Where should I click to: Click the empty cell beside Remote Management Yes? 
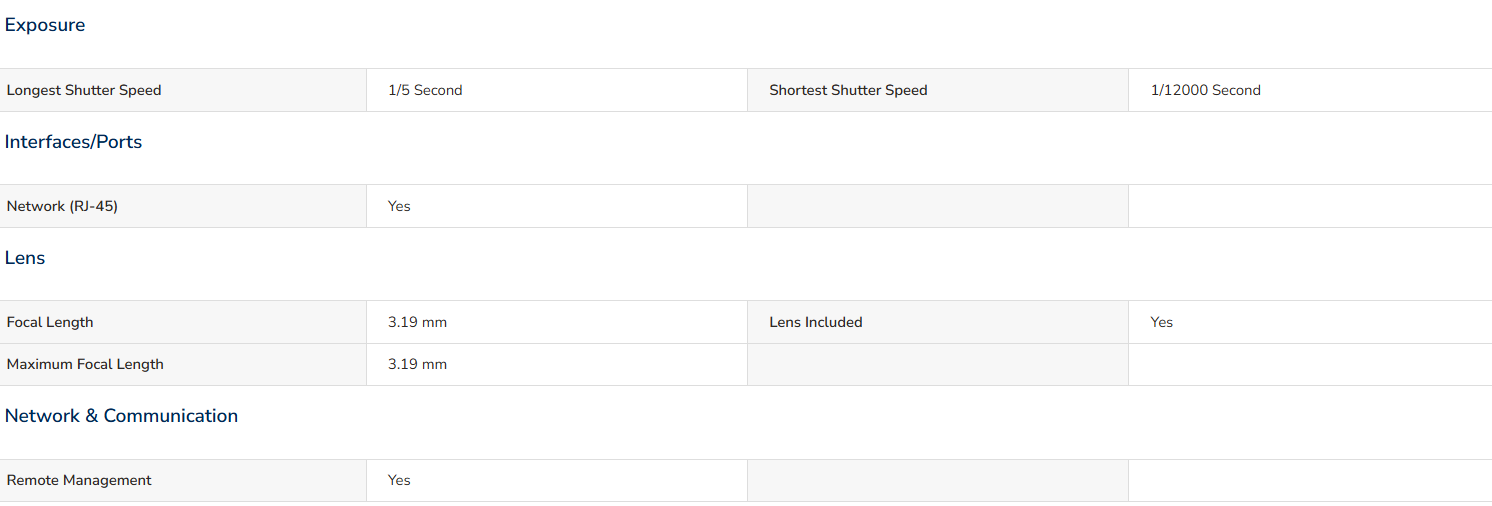click(937, 480)
